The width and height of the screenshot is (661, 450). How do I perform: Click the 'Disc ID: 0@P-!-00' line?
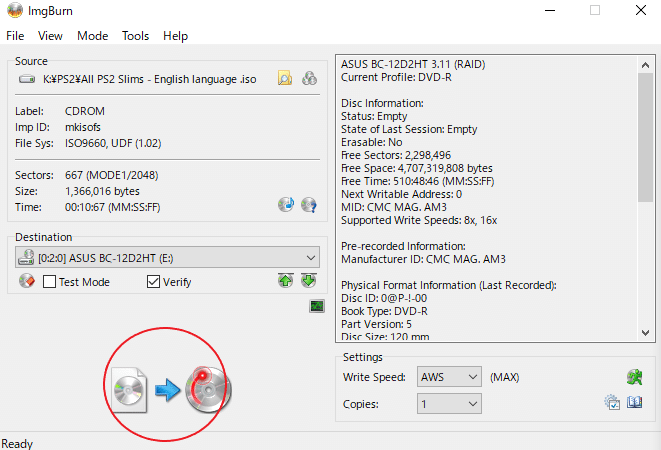tap(384, 298)
